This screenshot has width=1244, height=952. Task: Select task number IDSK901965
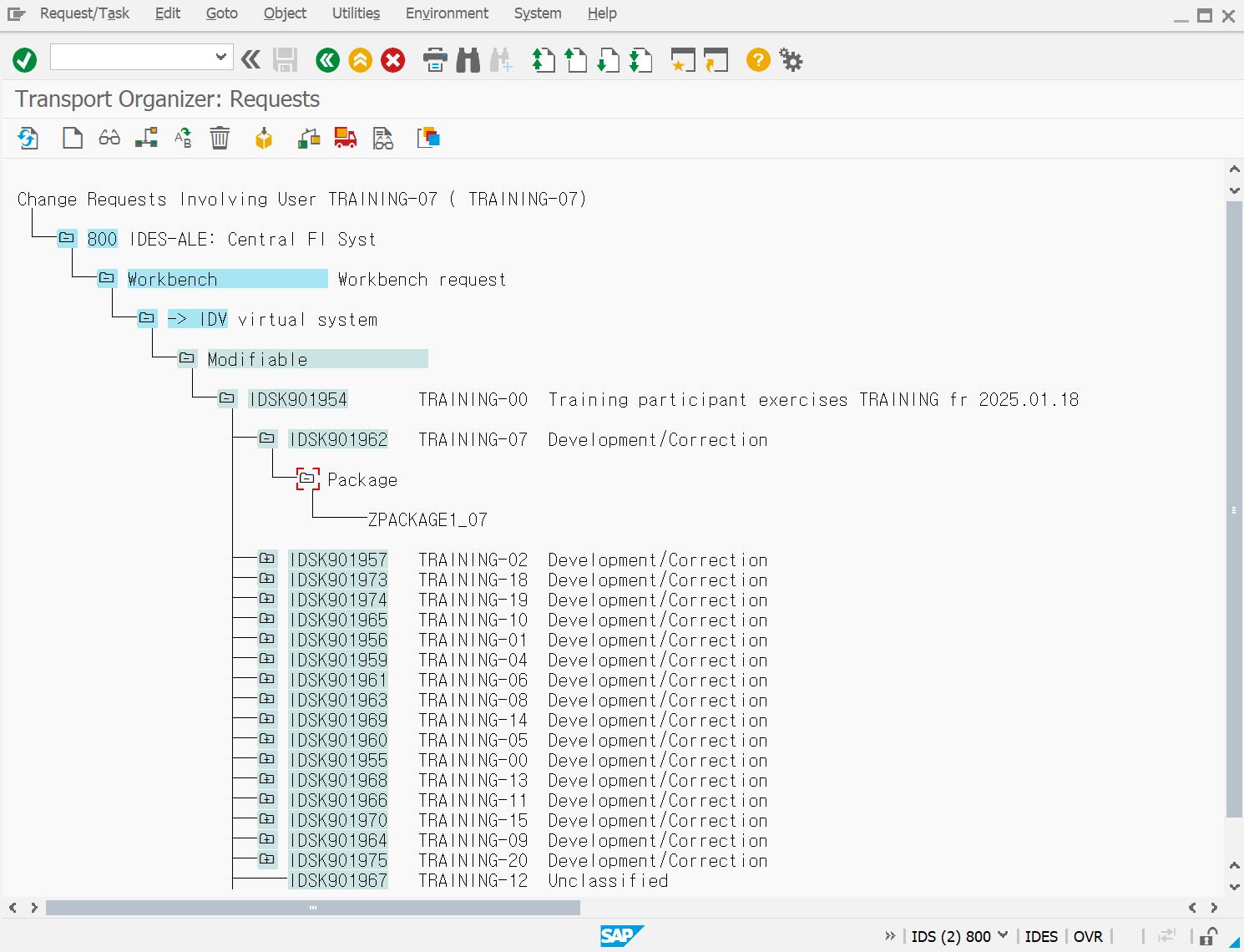click(x=338, y=620)
